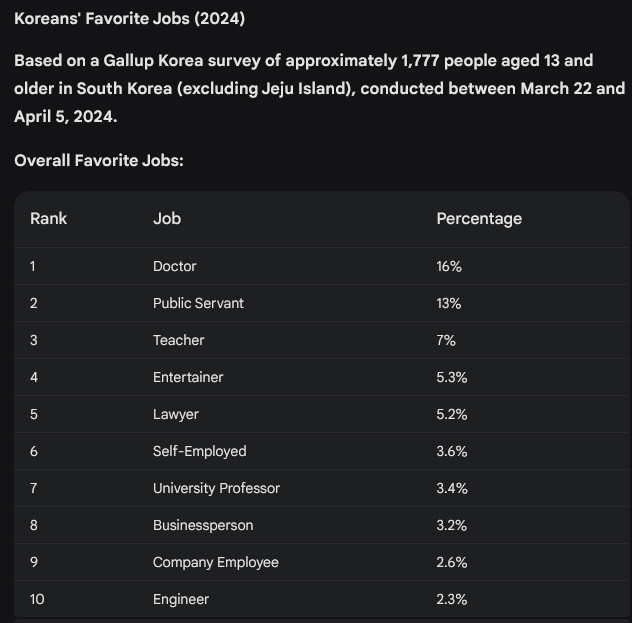Click the Rank column header
This screenshot has height=623, width=632.
(x=48, y=219)
